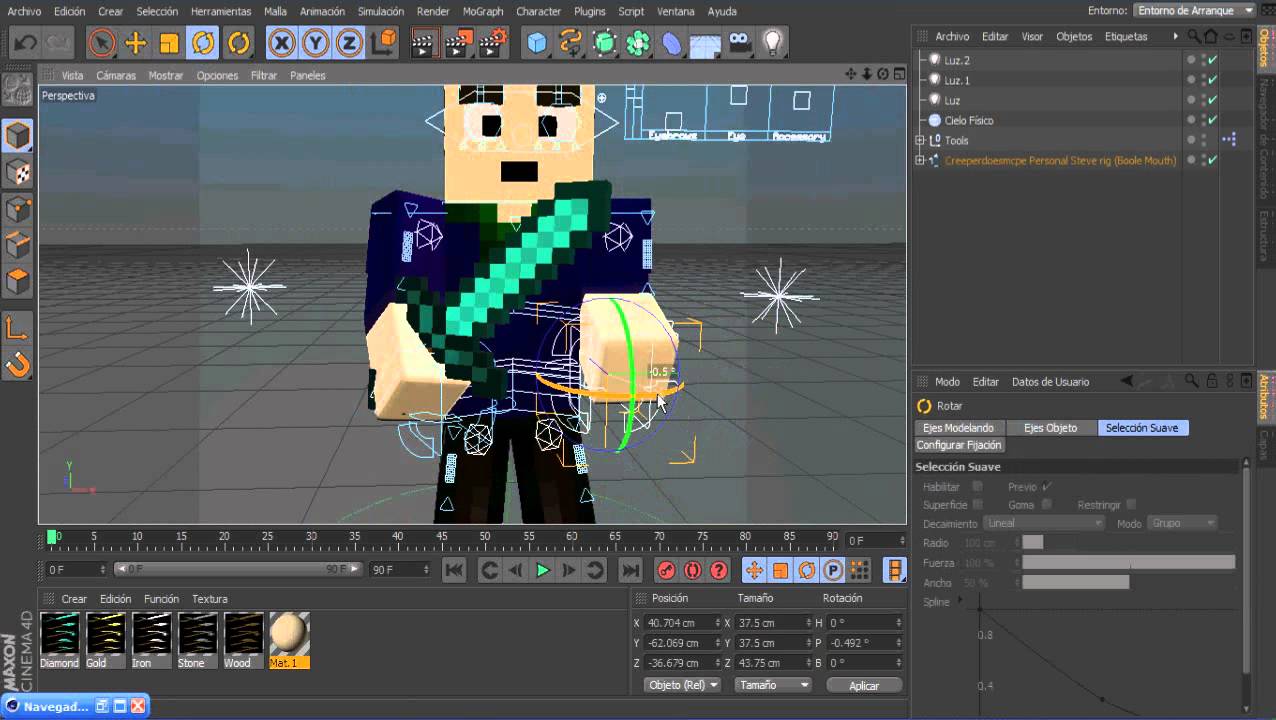
Task: Open the spline pen tools icon
Action: pyautogui.click(x=571, y=43)
